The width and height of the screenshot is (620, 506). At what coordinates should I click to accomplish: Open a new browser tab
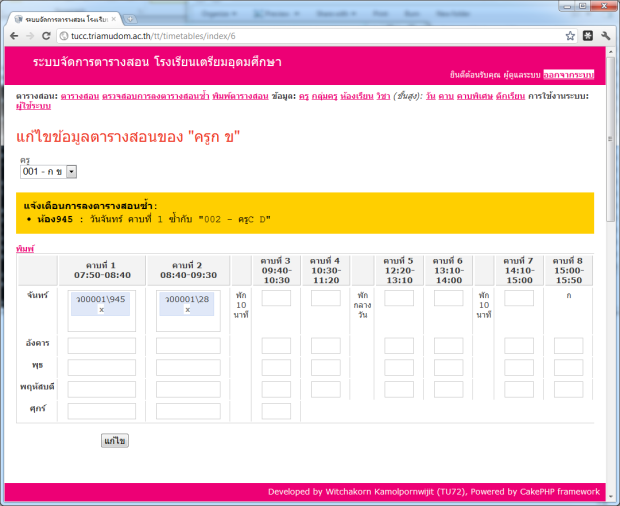point(131,18)
